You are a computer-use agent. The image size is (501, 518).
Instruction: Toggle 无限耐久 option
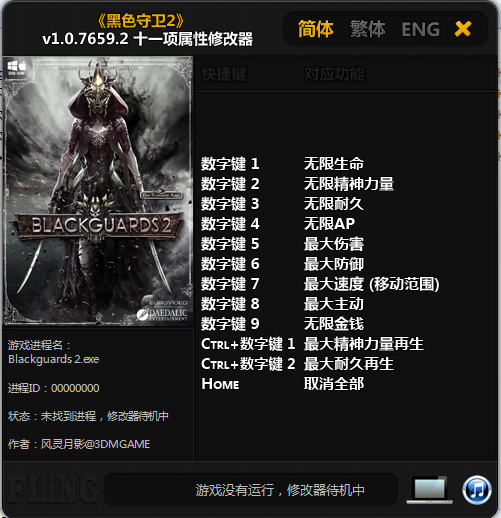[334, 204]
